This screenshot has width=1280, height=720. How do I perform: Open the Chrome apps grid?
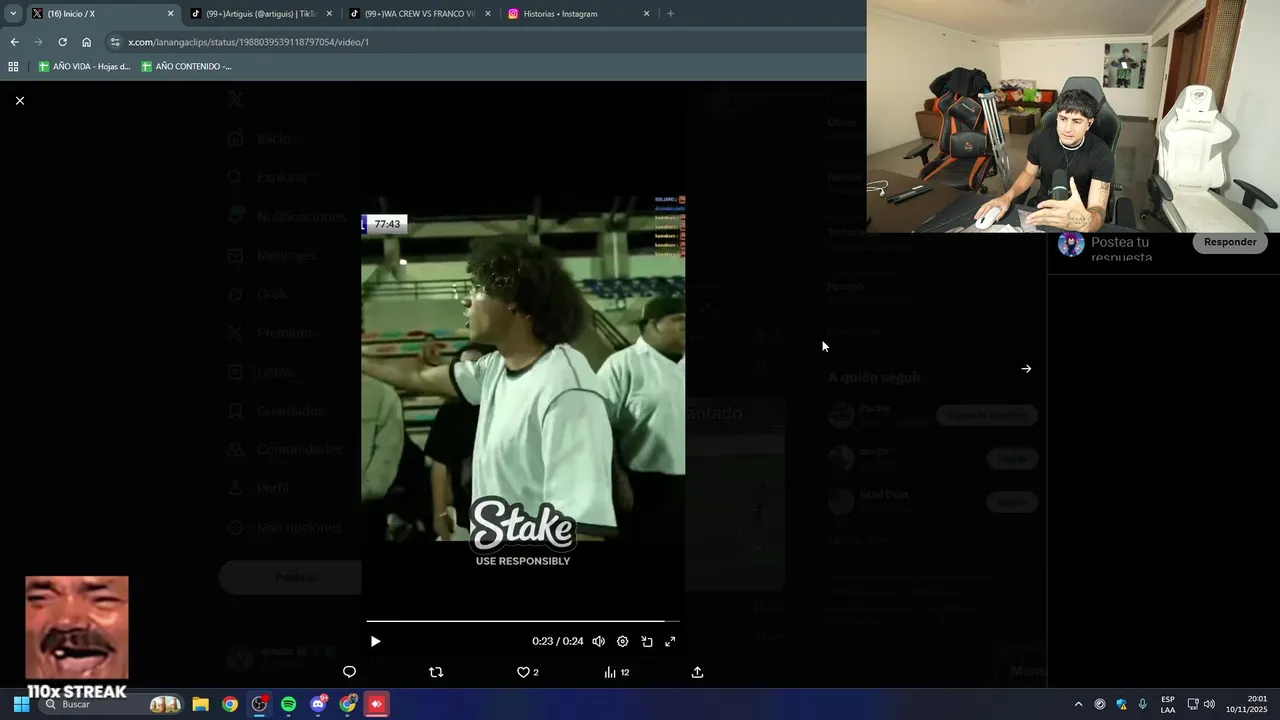[13, 67]
